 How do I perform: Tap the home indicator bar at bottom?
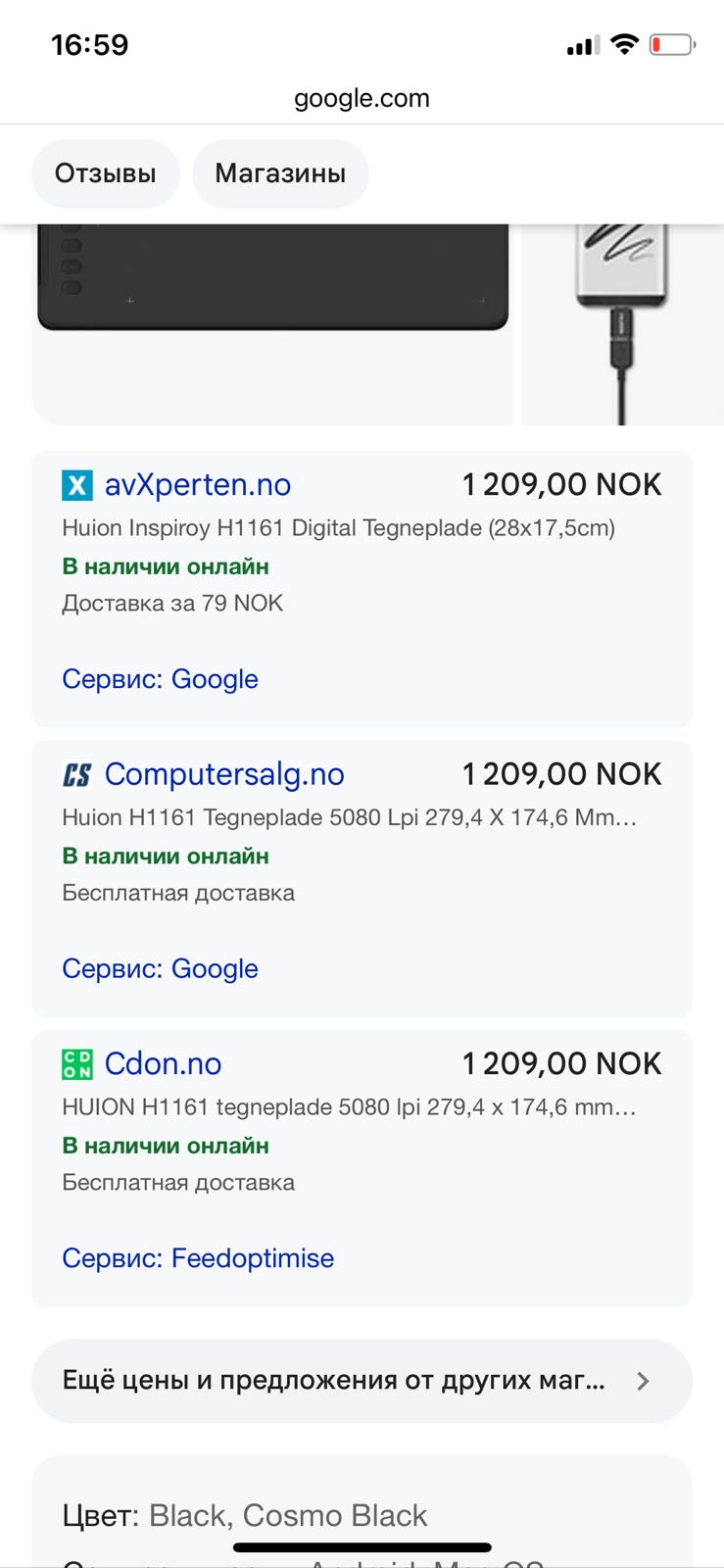362,1547
